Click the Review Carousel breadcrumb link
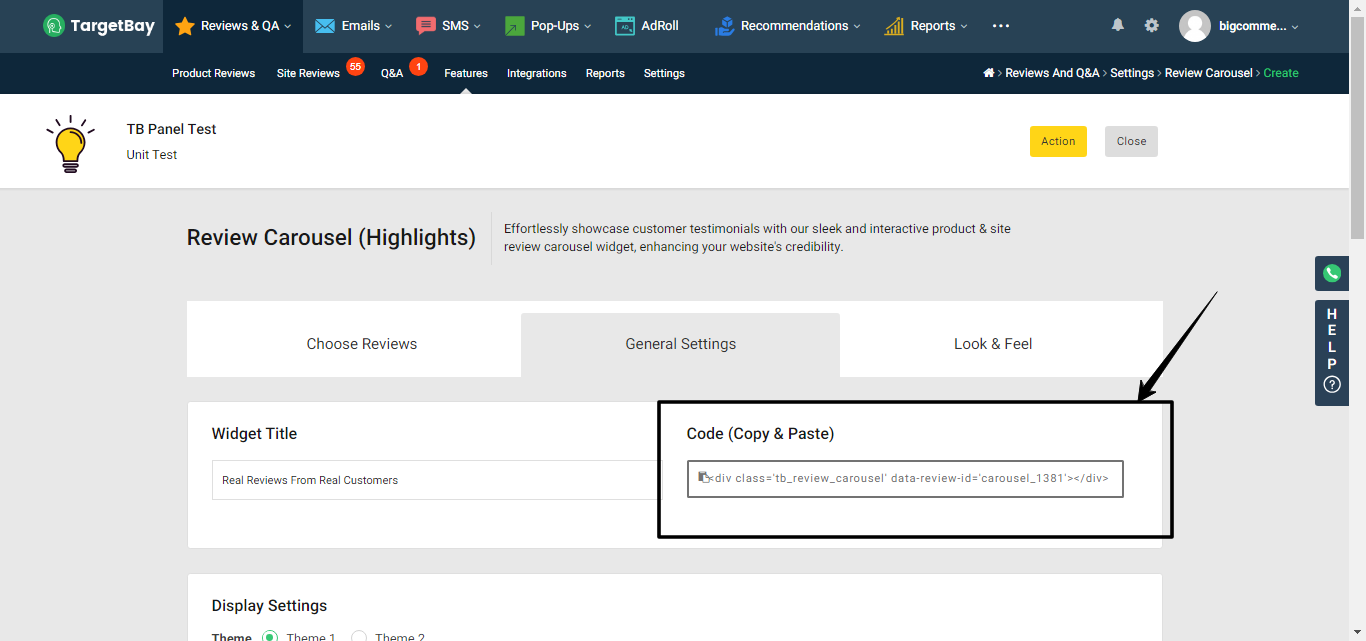 pyautogui.click(x=1208, y=73)
